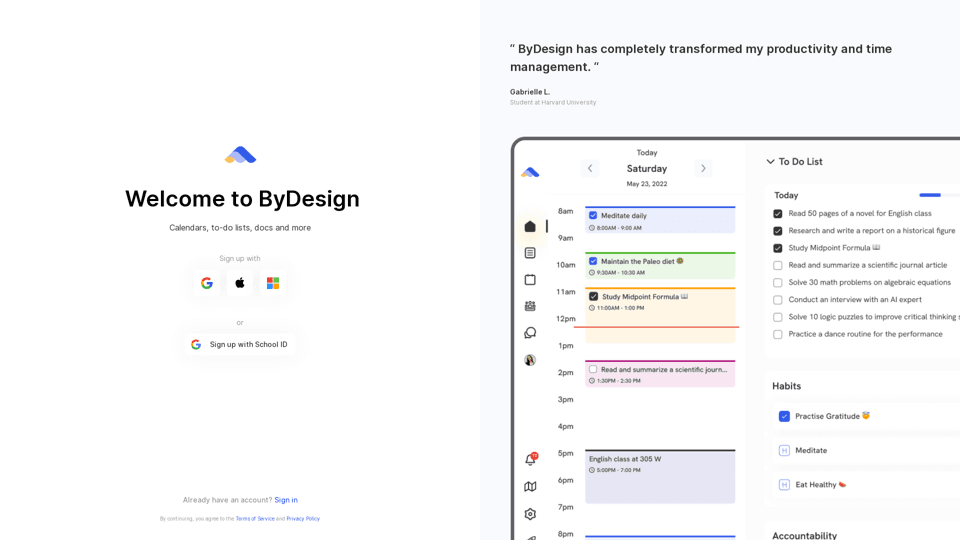Sign up with the Apple icon
The width and height of the screenshot is (960, 540).
point(240,283)
